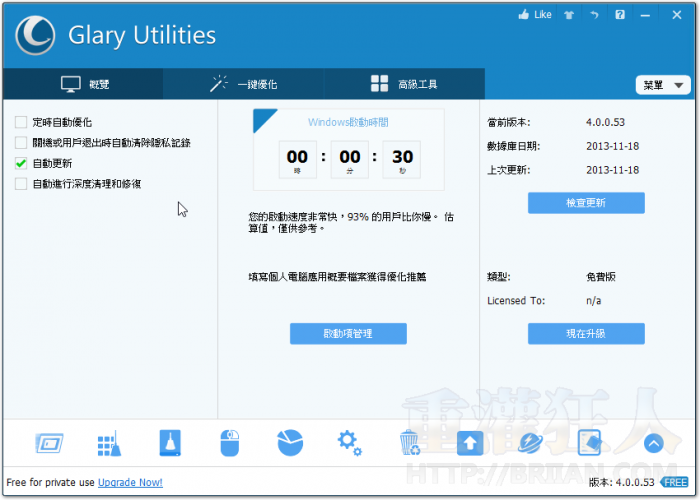Click the 免費版 type value
700x500 pixels.
point(601,277)
